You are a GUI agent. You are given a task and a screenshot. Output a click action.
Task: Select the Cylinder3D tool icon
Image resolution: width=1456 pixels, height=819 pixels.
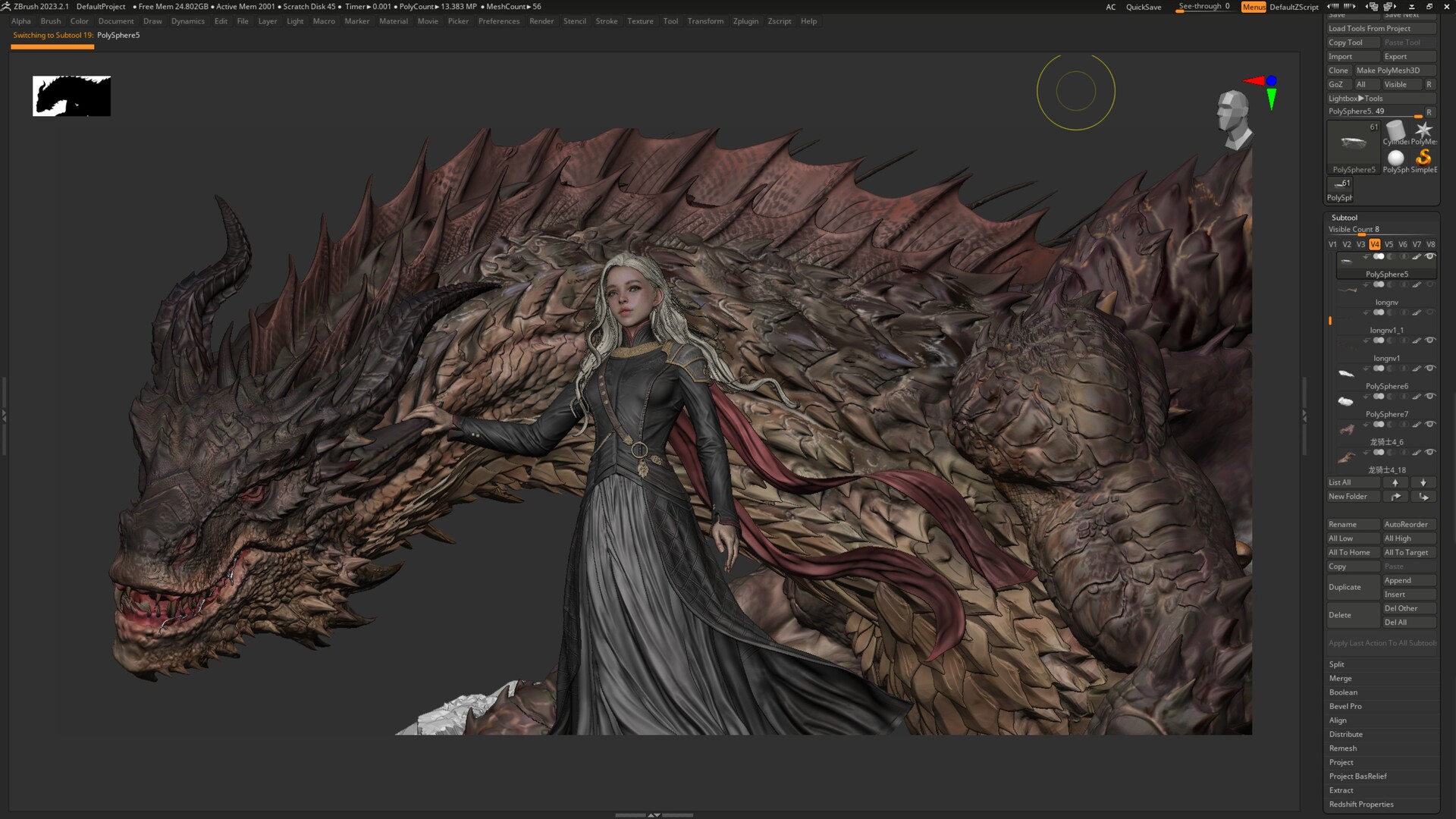click(1395, 130)
